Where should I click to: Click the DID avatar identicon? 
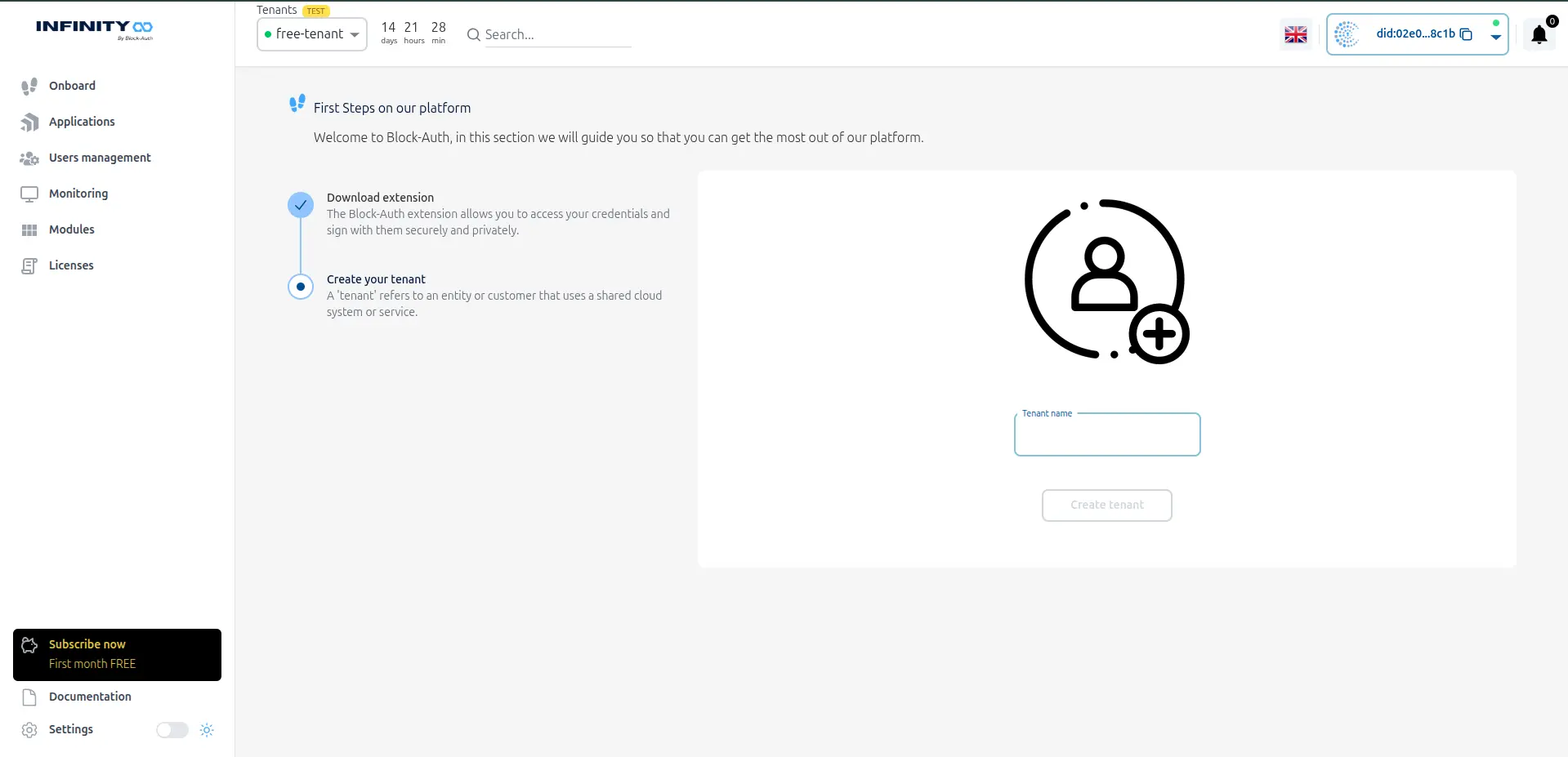[1347, 34]
